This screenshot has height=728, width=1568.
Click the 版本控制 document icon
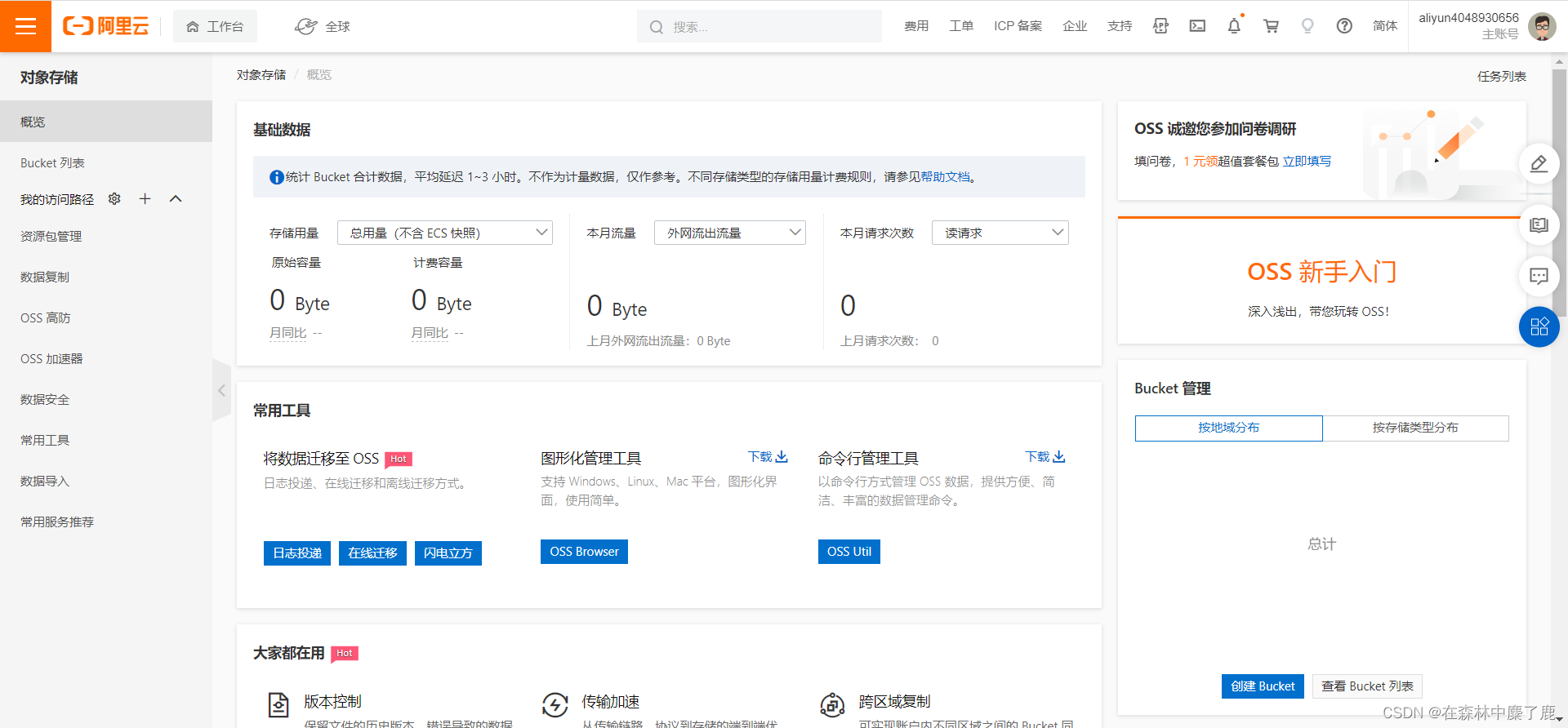coord(278,704)
